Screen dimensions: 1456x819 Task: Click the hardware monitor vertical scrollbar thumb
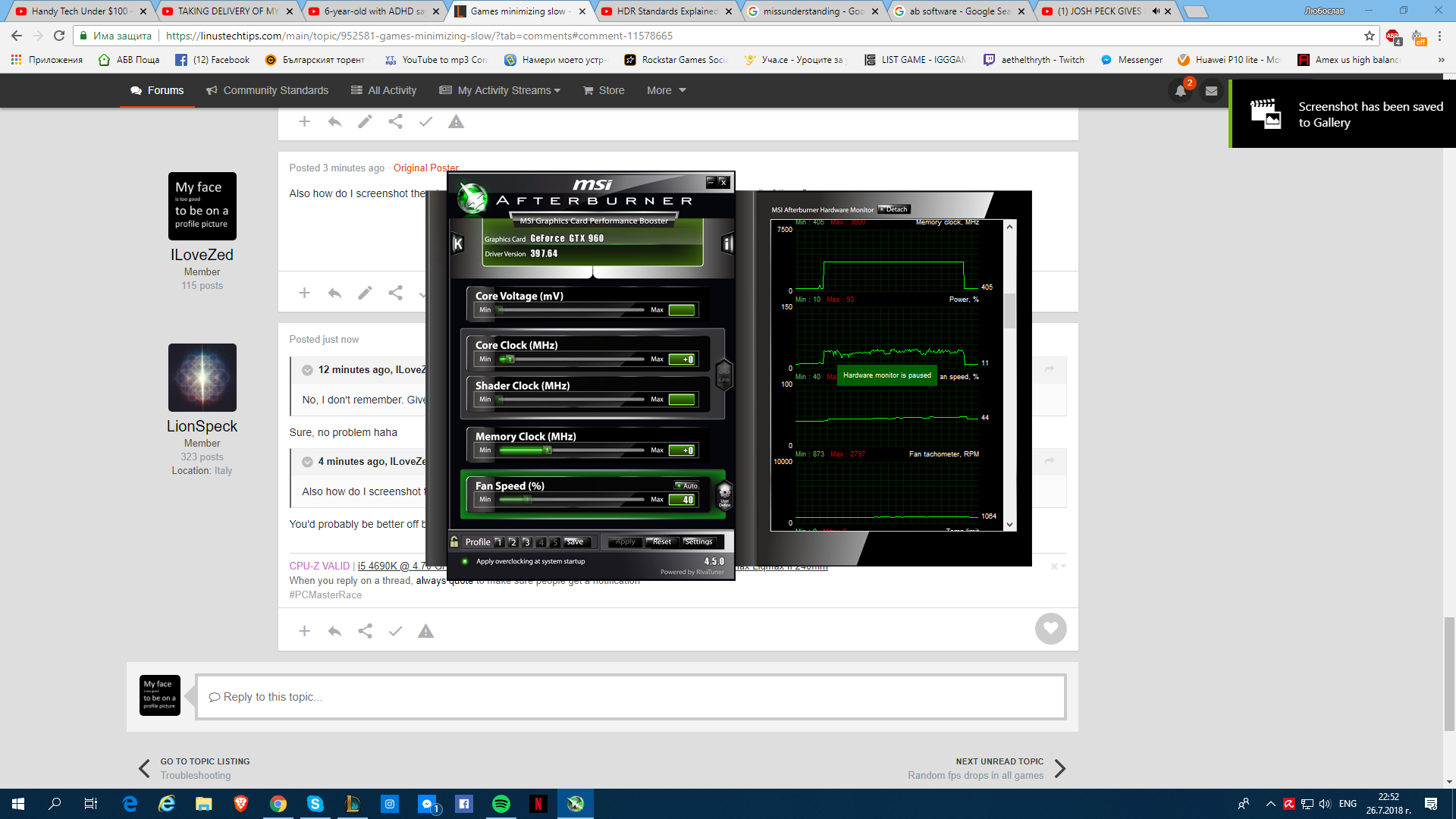pos(1009,310)
